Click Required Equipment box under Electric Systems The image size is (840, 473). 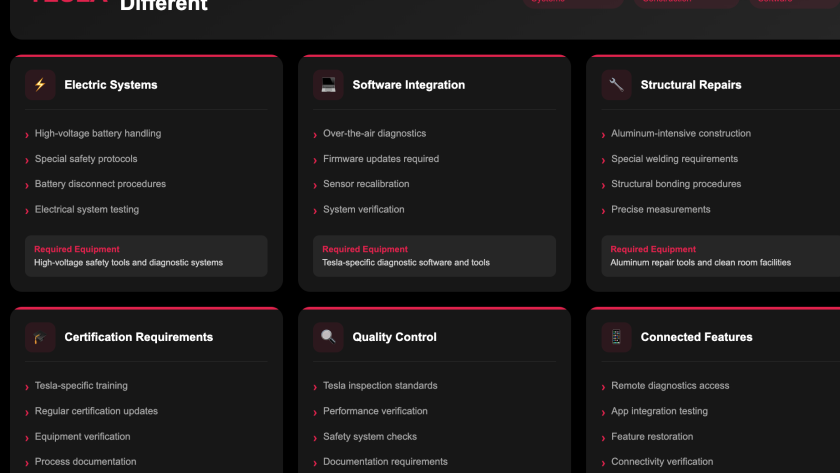point(146,256)
